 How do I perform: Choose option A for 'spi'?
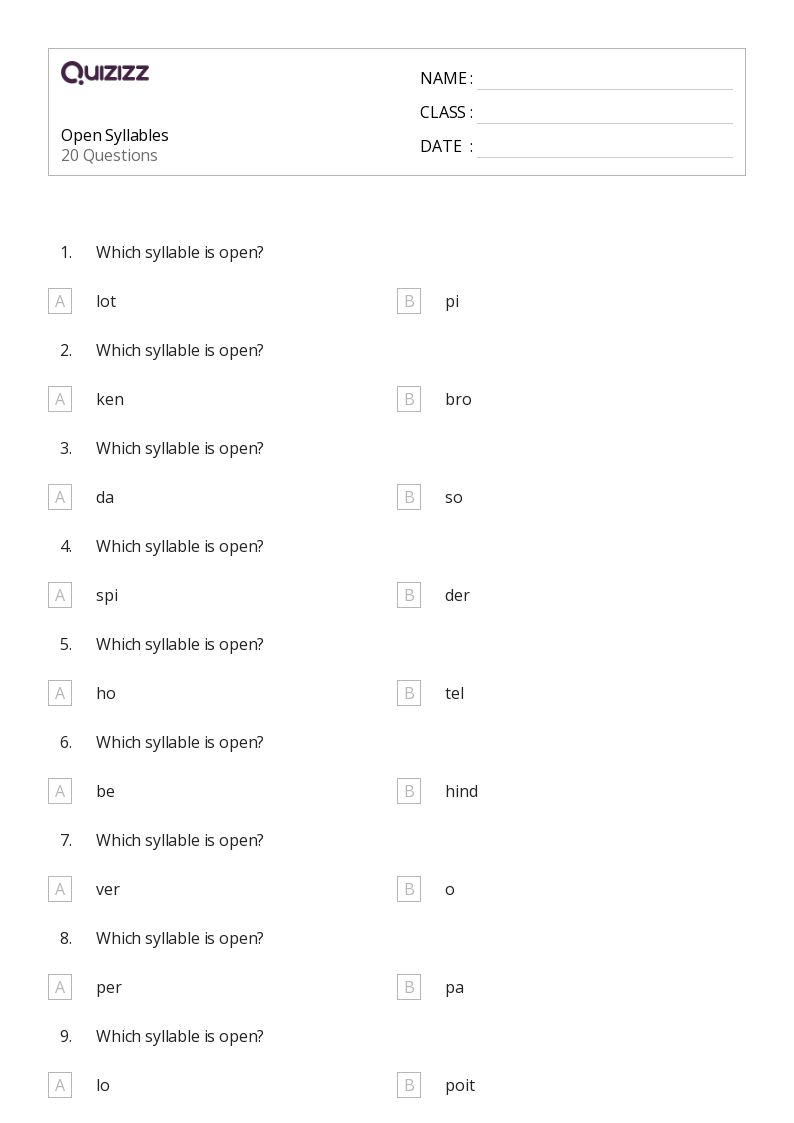click(60, 595)
